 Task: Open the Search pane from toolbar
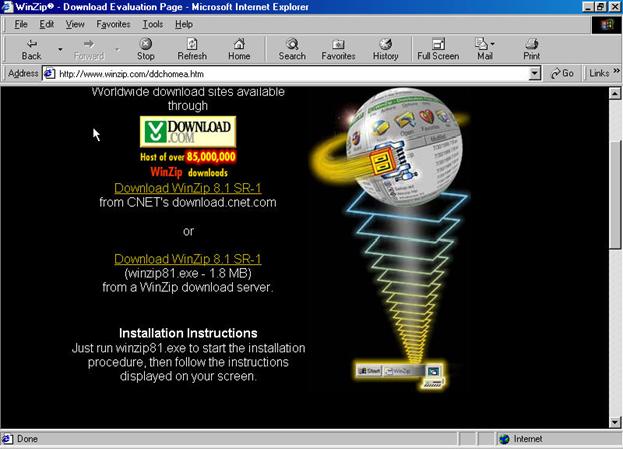point(292,49)
